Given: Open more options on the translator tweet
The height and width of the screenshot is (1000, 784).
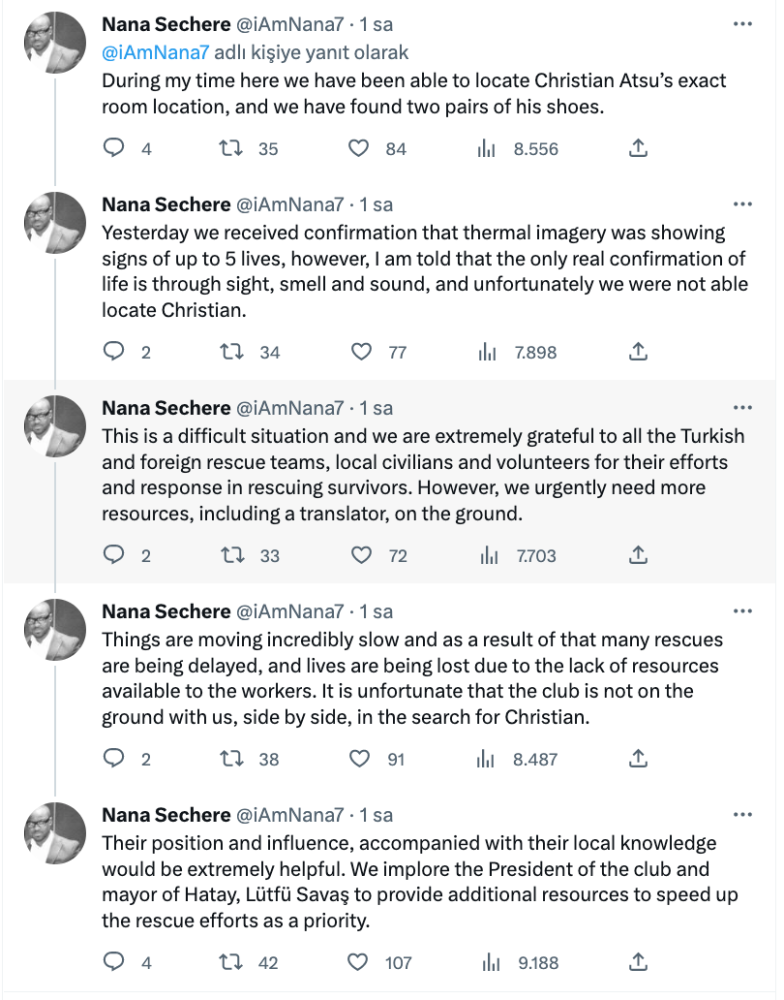Looking at the screenshot, I should [x=743, y=408].
